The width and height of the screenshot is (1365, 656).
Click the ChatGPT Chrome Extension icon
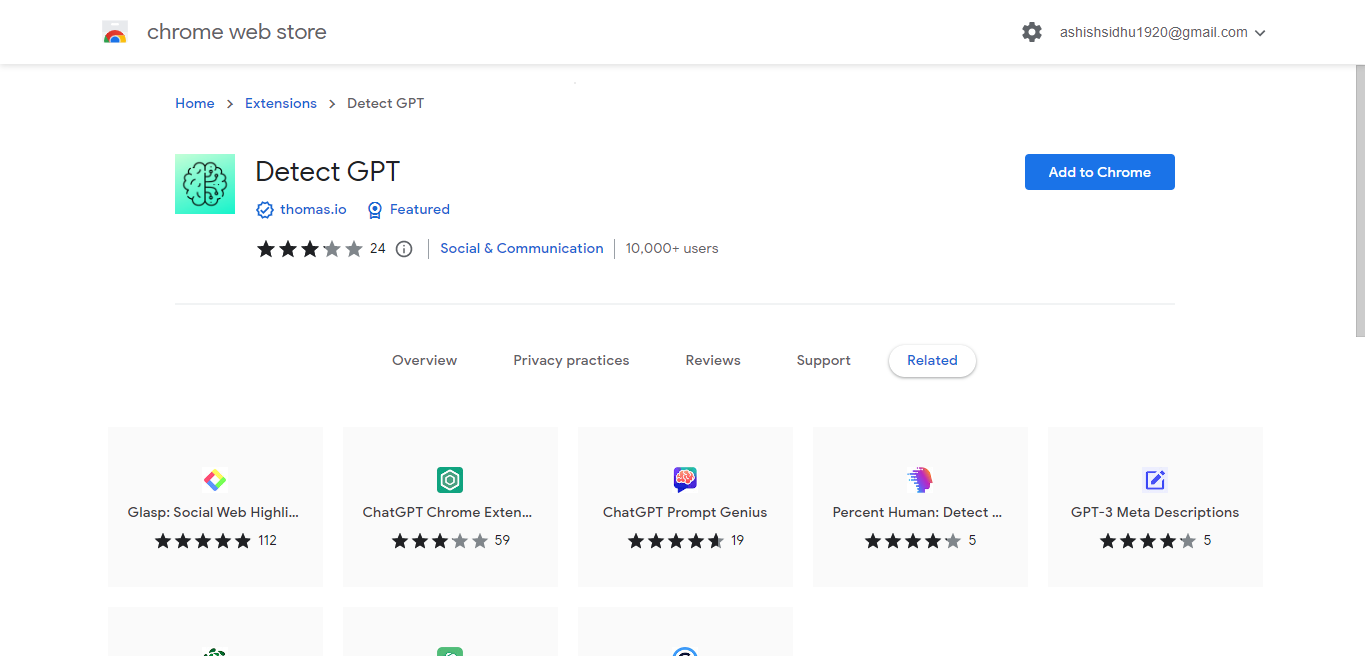pyautogui.click(x=450, y=480)
